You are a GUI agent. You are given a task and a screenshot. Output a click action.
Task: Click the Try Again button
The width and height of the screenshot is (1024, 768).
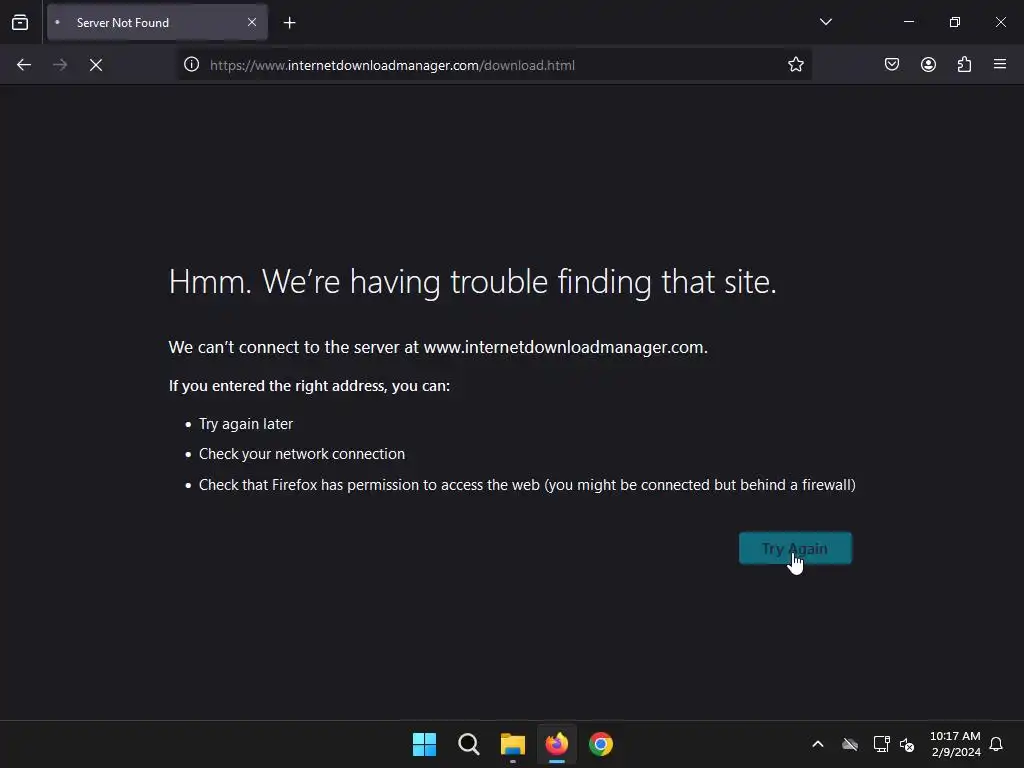[x=795, y=548]
